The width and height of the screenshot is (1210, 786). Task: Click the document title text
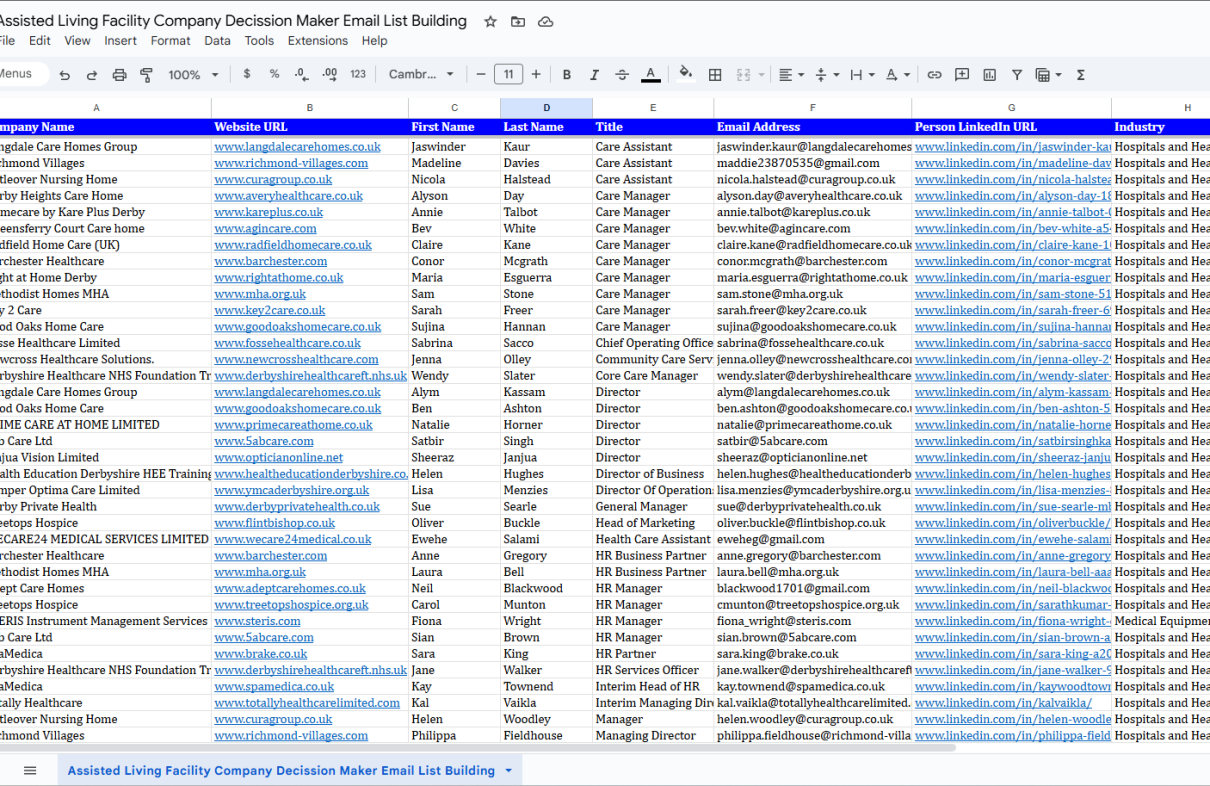click(232, 21)
